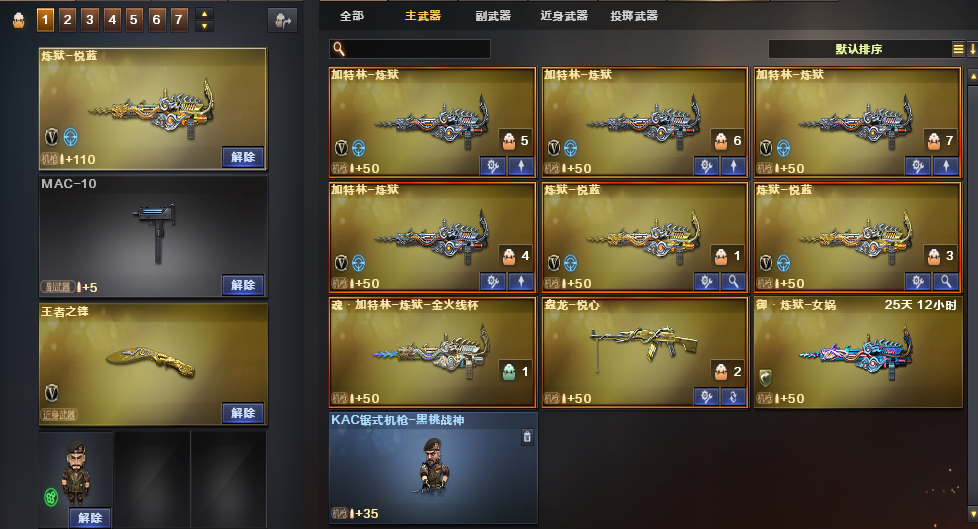The width and height of the screenshot is (978, 529).
Task: Switch to the 投掷武器 tab
Action: click(x=634, y=16)
